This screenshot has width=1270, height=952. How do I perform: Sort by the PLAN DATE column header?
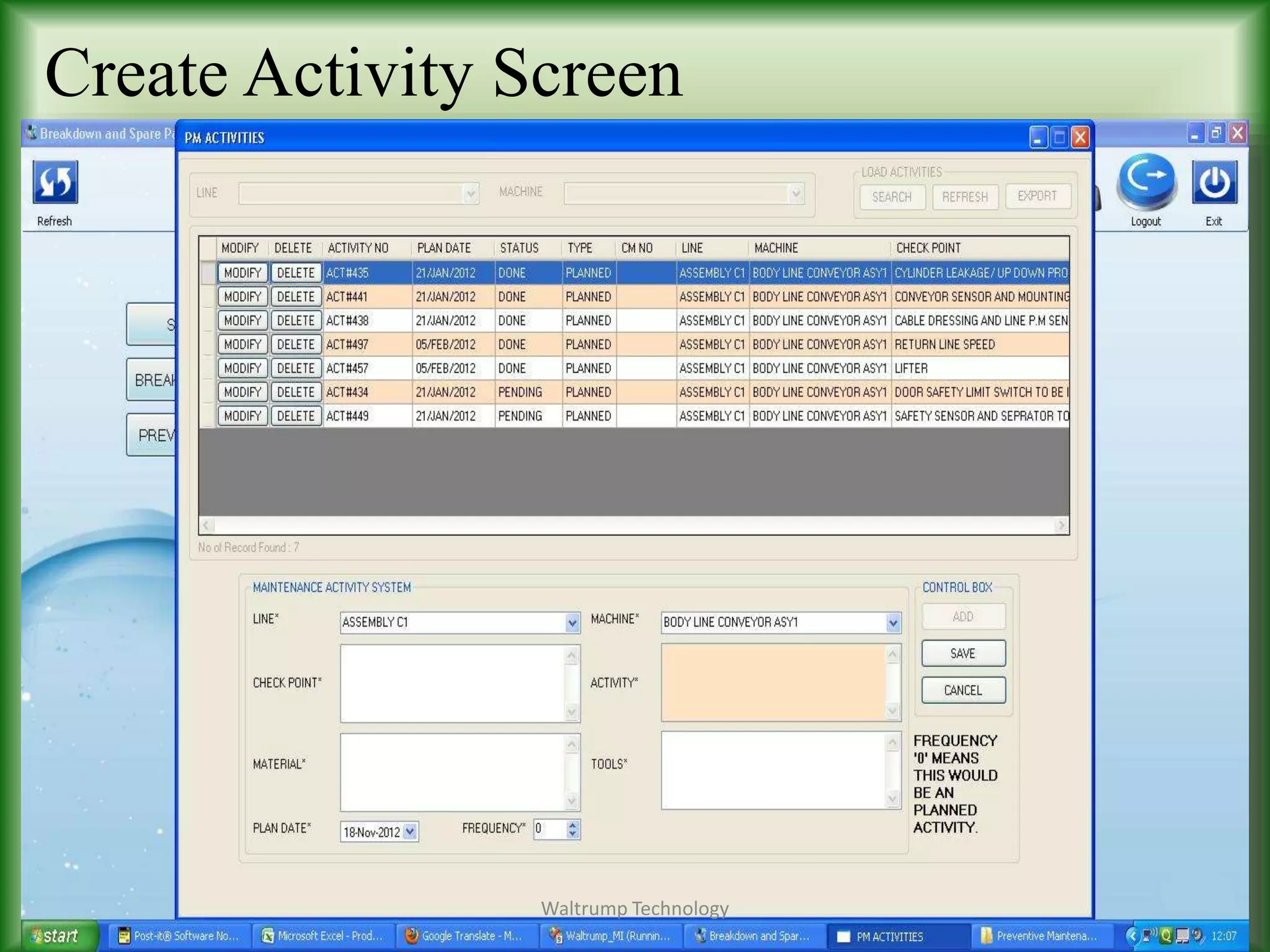444,249
